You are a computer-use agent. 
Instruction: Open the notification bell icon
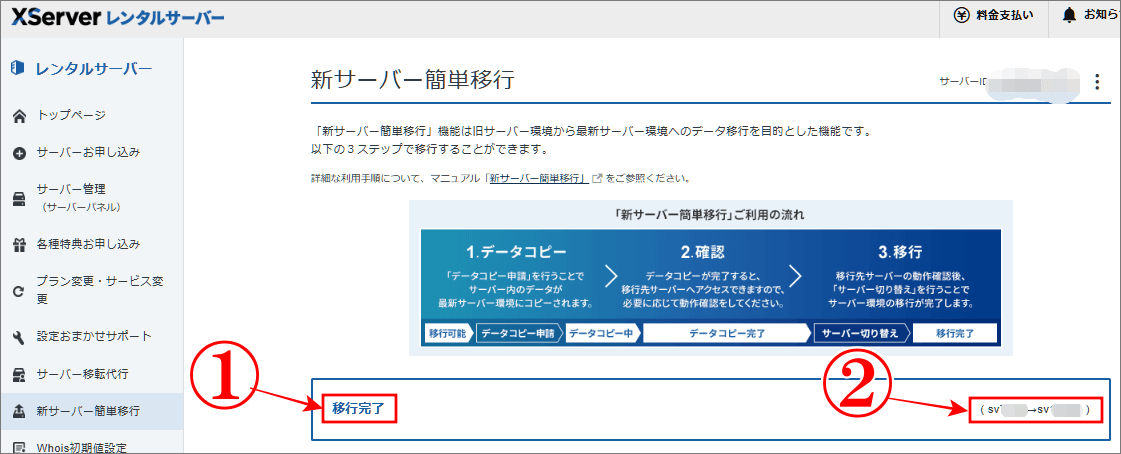click(x=1070, y=15)
